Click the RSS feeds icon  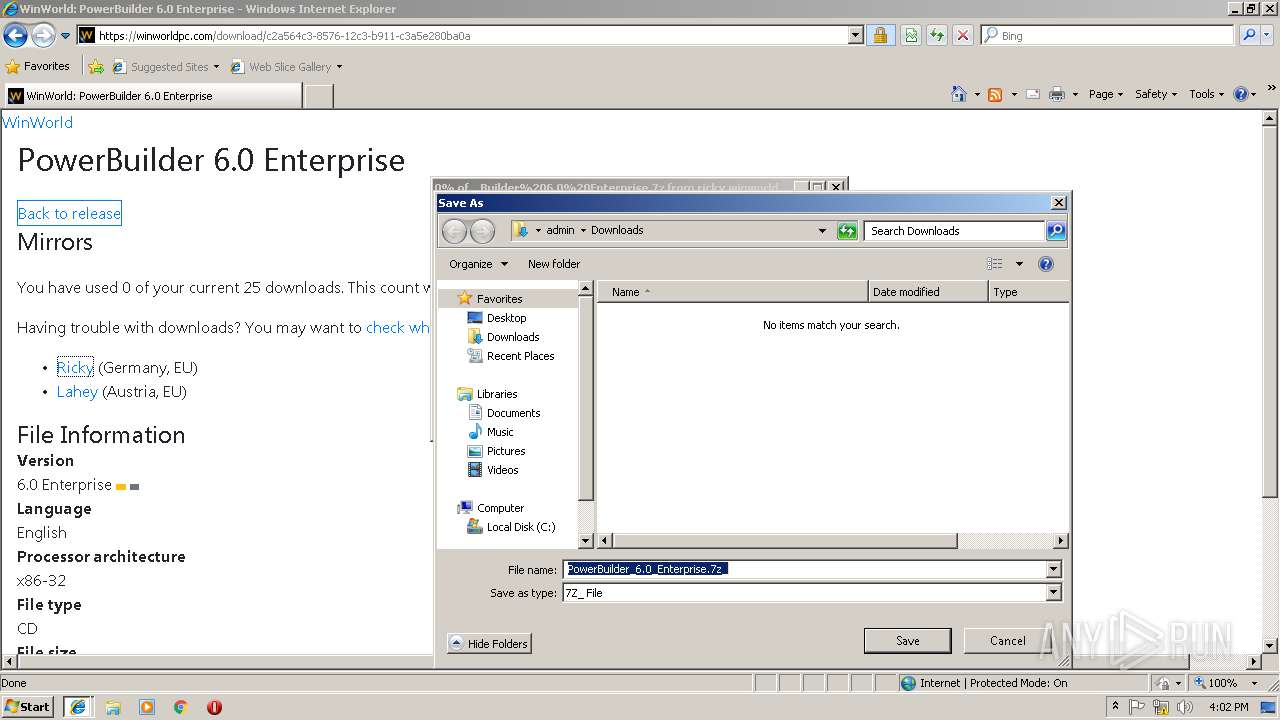point(995,94)
